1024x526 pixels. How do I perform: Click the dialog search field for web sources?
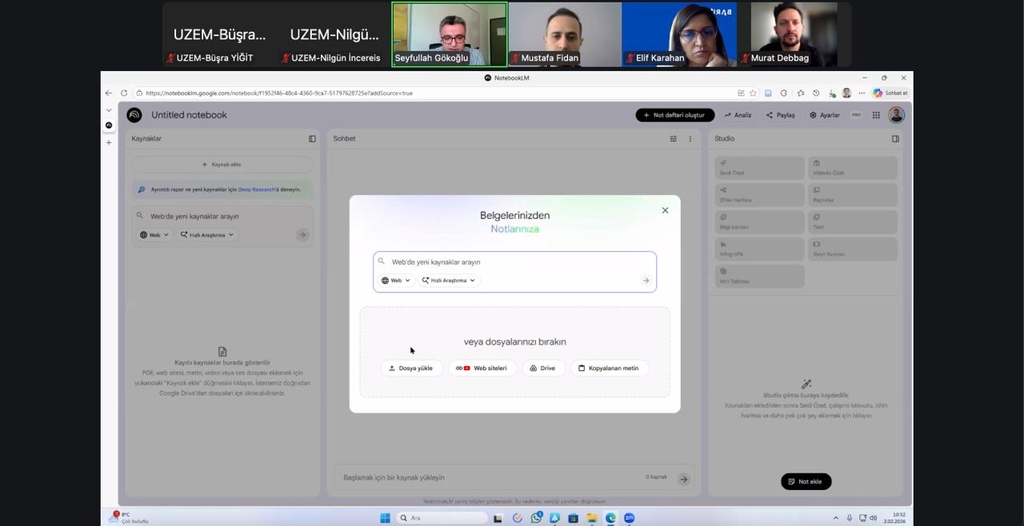[510, 262]
